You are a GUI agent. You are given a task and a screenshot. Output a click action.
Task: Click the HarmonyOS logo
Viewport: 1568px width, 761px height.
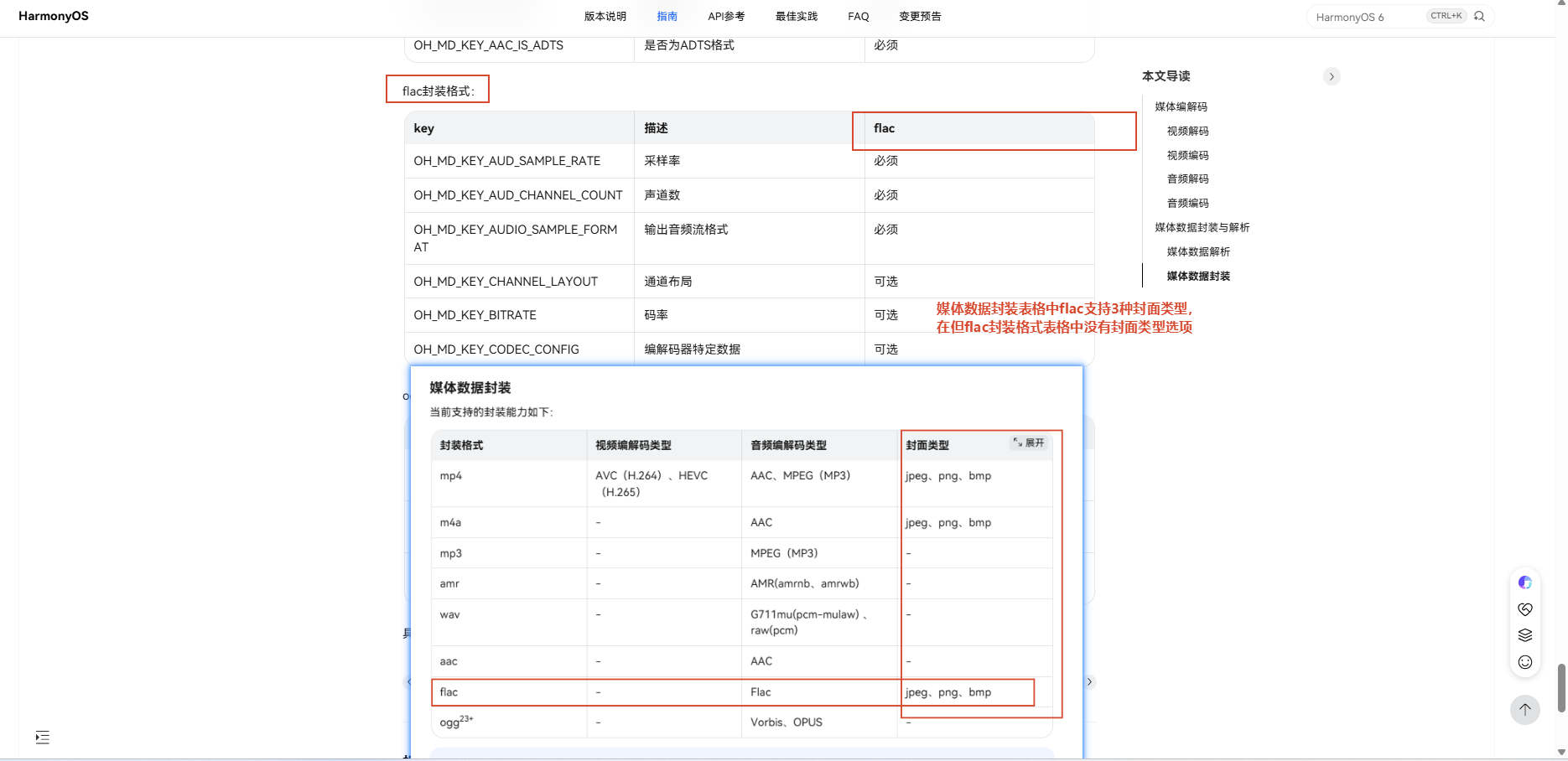tap(54, 16)
